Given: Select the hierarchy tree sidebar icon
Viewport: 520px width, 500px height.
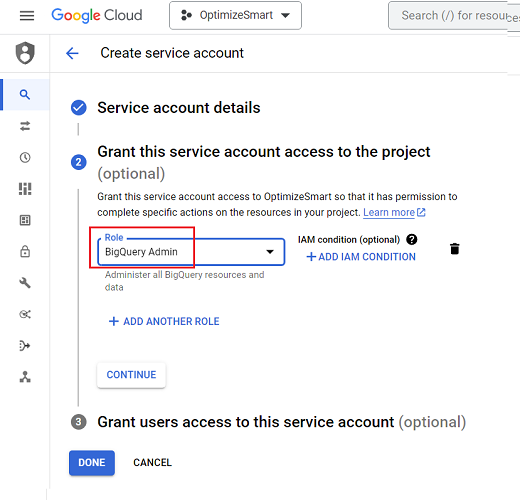Looking at the screenshot, I should (x=25, y=377).
